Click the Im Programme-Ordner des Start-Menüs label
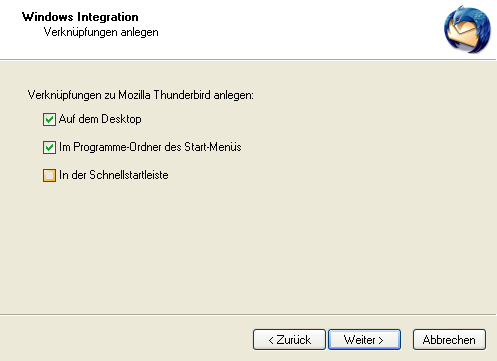Screen dimensions: 497x361 click(x=150, y=147)
